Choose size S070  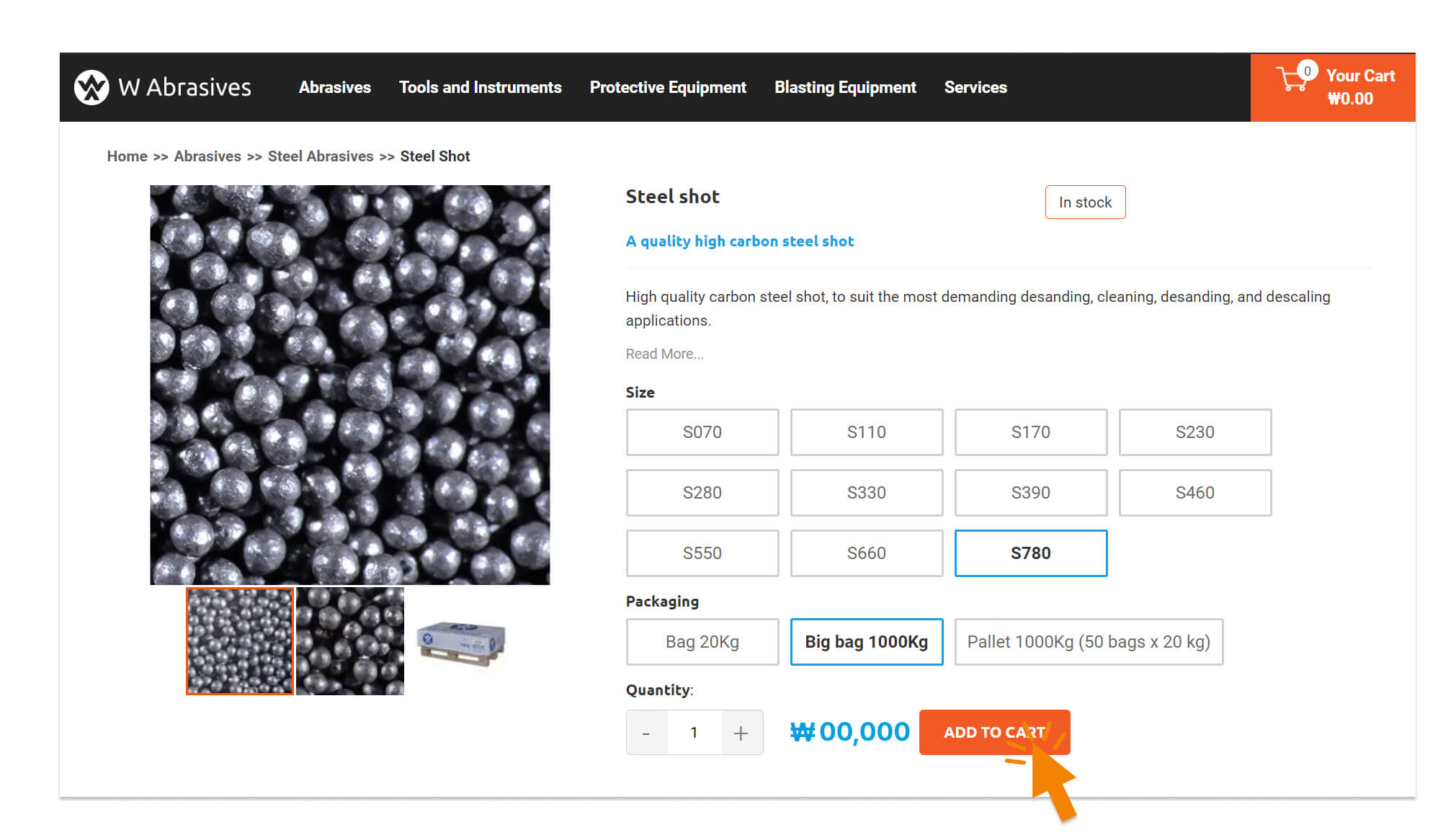(x=702, y=432)
